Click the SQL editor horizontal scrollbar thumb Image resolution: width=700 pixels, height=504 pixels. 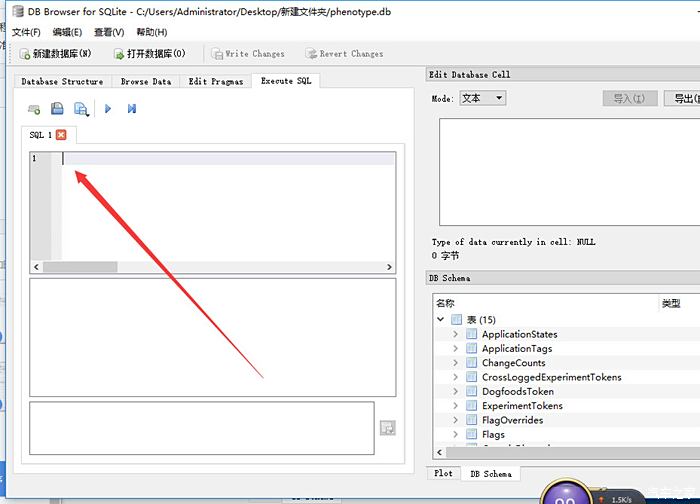pyautogui.click(x=80, y=267)
